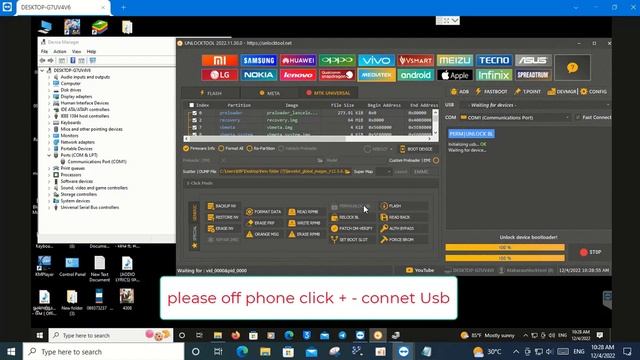Open DEVMGR device manager shortcut
The height and width of the screenshot is (360, 640).
click(x=562, y=92)
